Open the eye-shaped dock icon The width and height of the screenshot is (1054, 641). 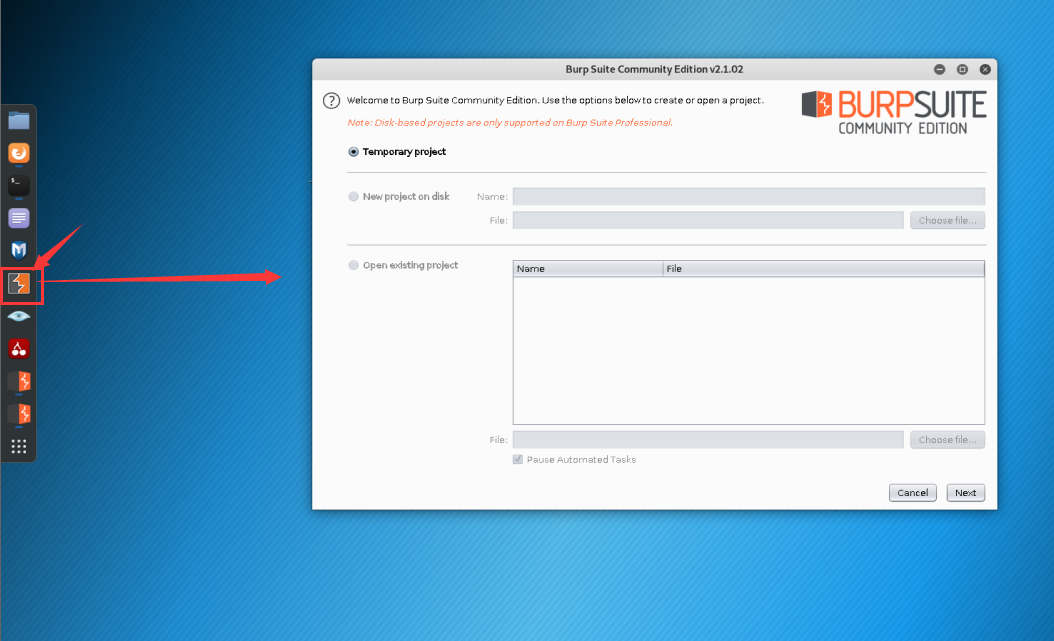tap(19, 316)
